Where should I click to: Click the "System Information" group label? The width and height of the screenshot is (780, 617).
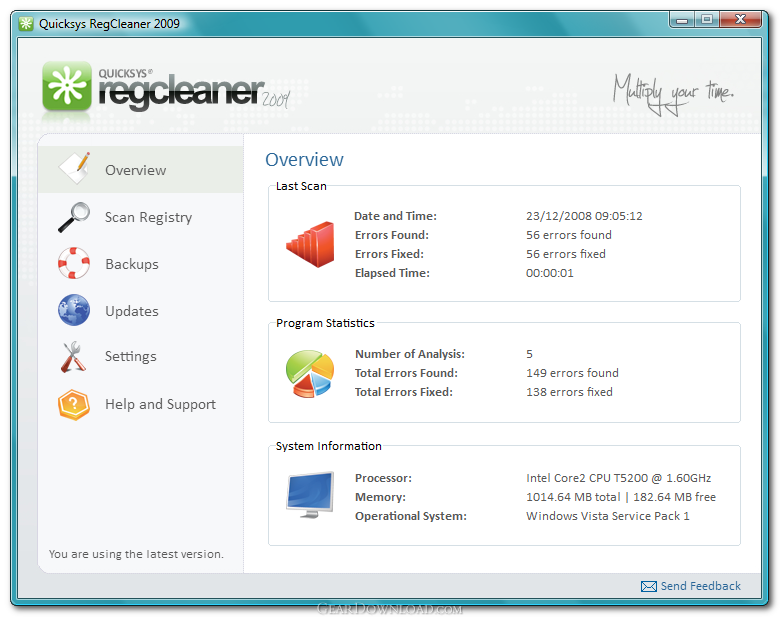pyautogui.click(x=328, y=446)
